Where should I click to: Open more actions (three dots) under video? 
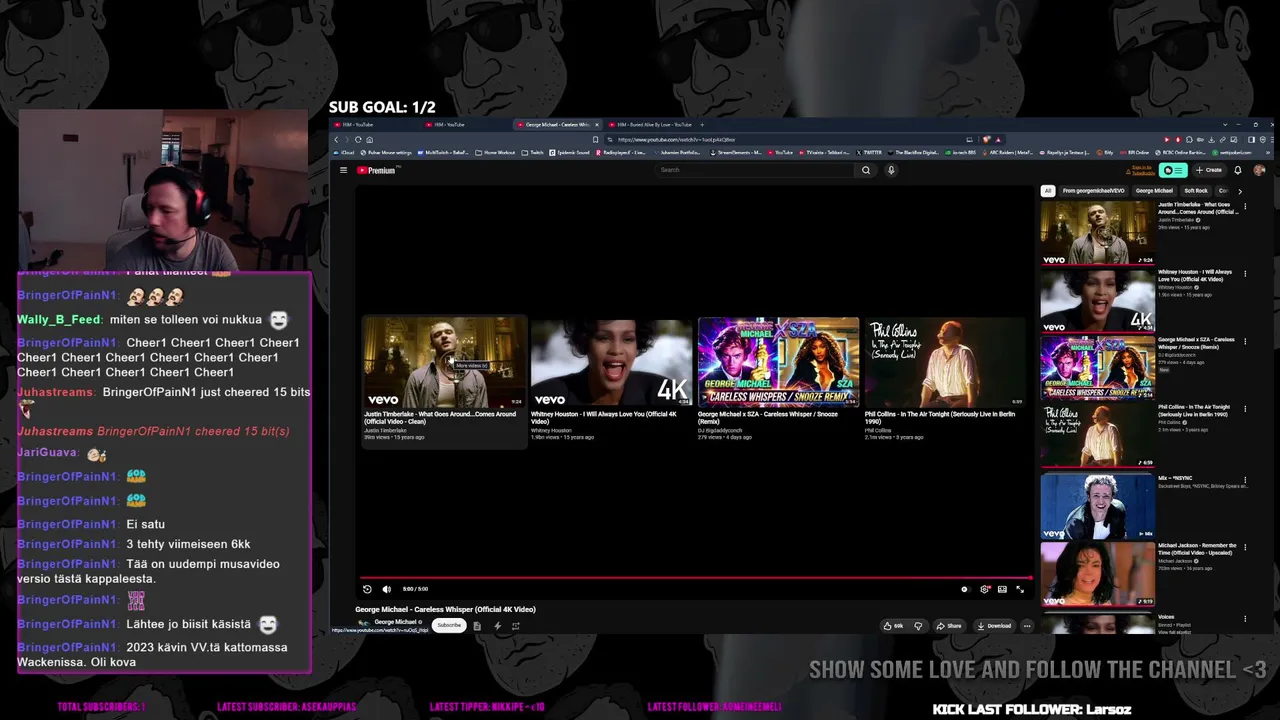(x=1027, y=626)
